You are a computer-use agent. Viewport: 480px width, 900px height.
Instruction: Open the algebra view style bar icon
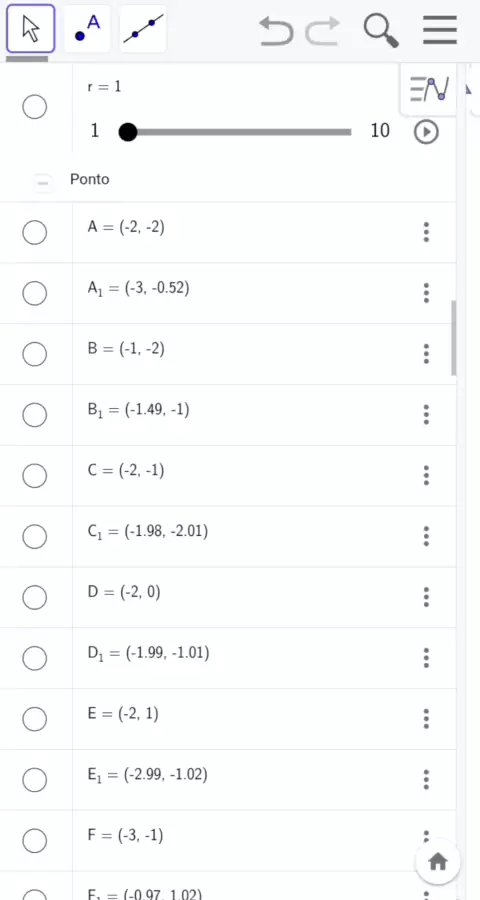click(x=429, y=90)
